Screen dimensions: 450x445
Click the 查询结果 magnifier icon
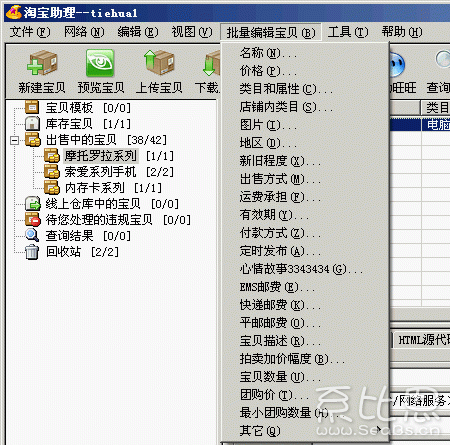(32, 235)
